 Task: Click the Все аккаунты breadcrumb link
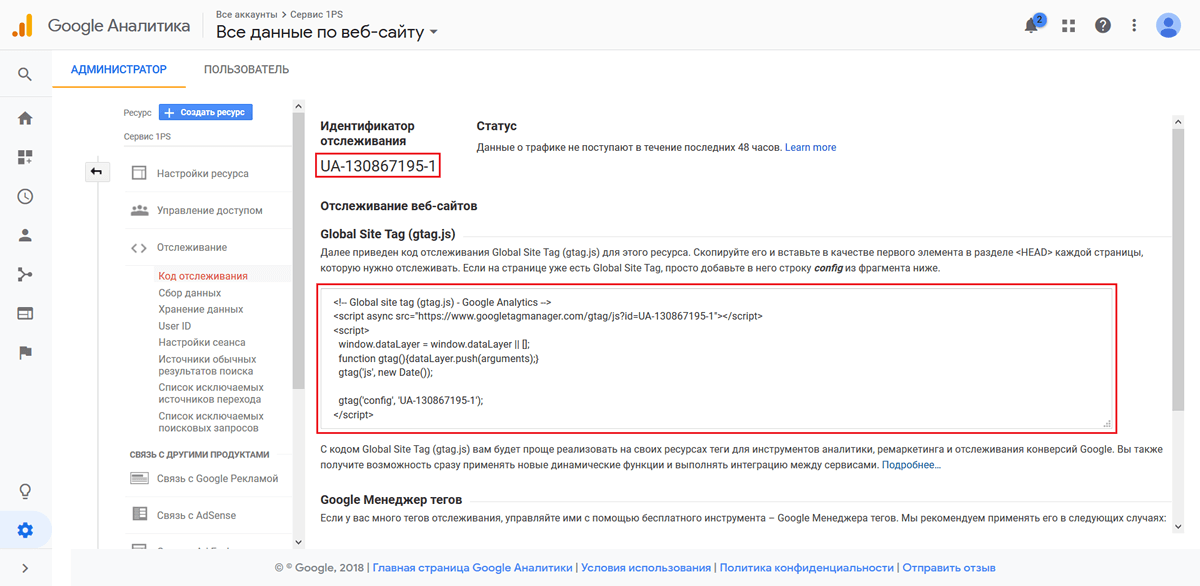248,14
